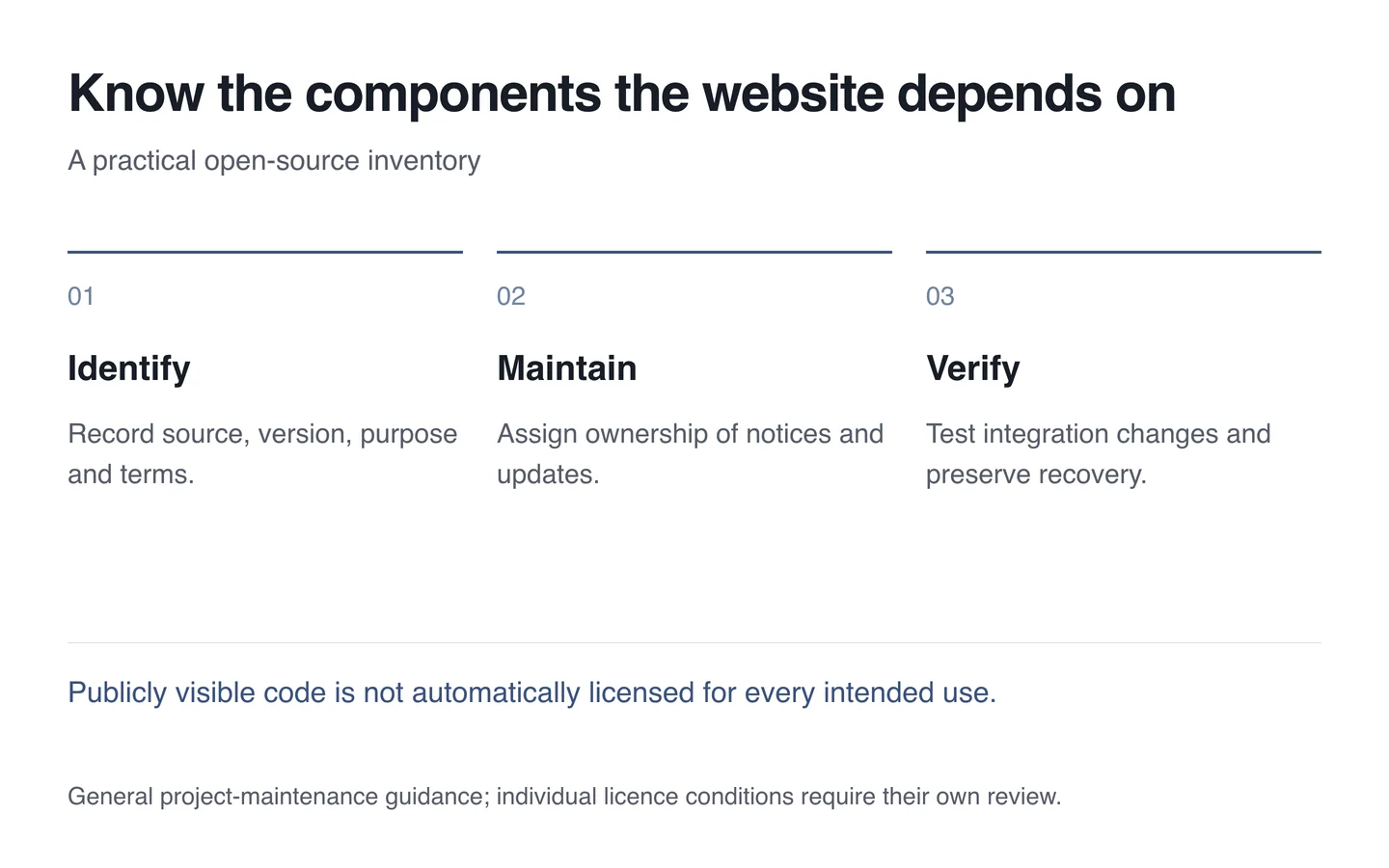The width and height of the screenshot is (1389, 868).
Task: Click the footer project-maintenance guidance note
Action: pyautogui.click(x=564, y=797)
